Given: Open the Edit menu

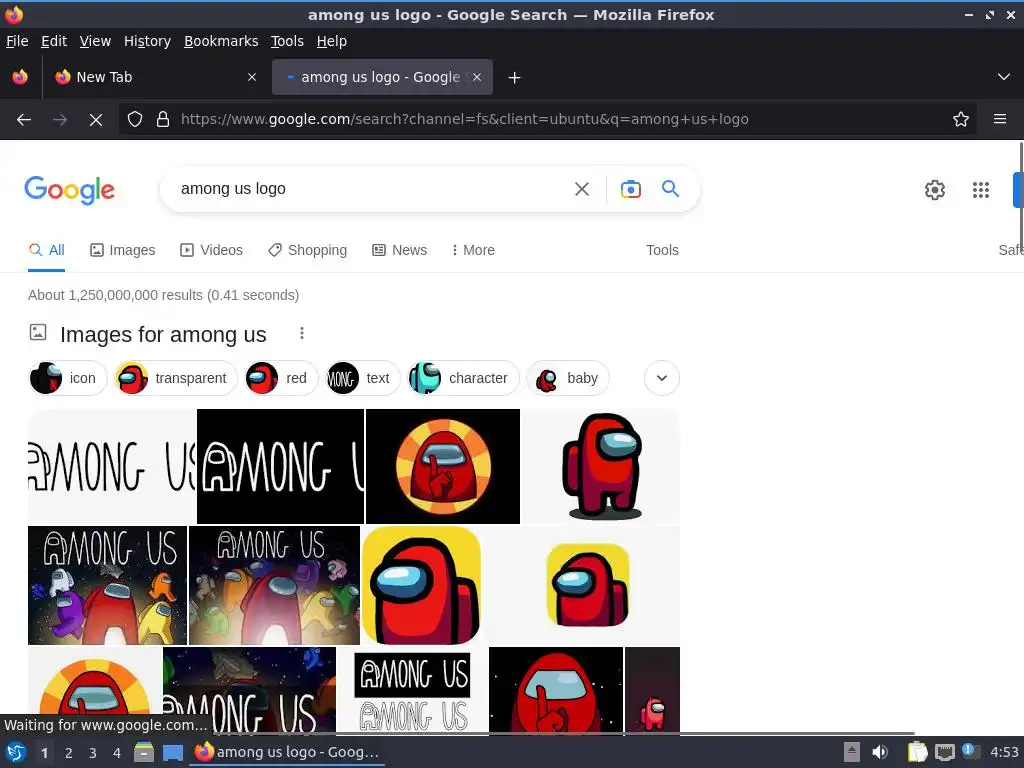Looking at the screenshot, I should [x=54, y=41].
